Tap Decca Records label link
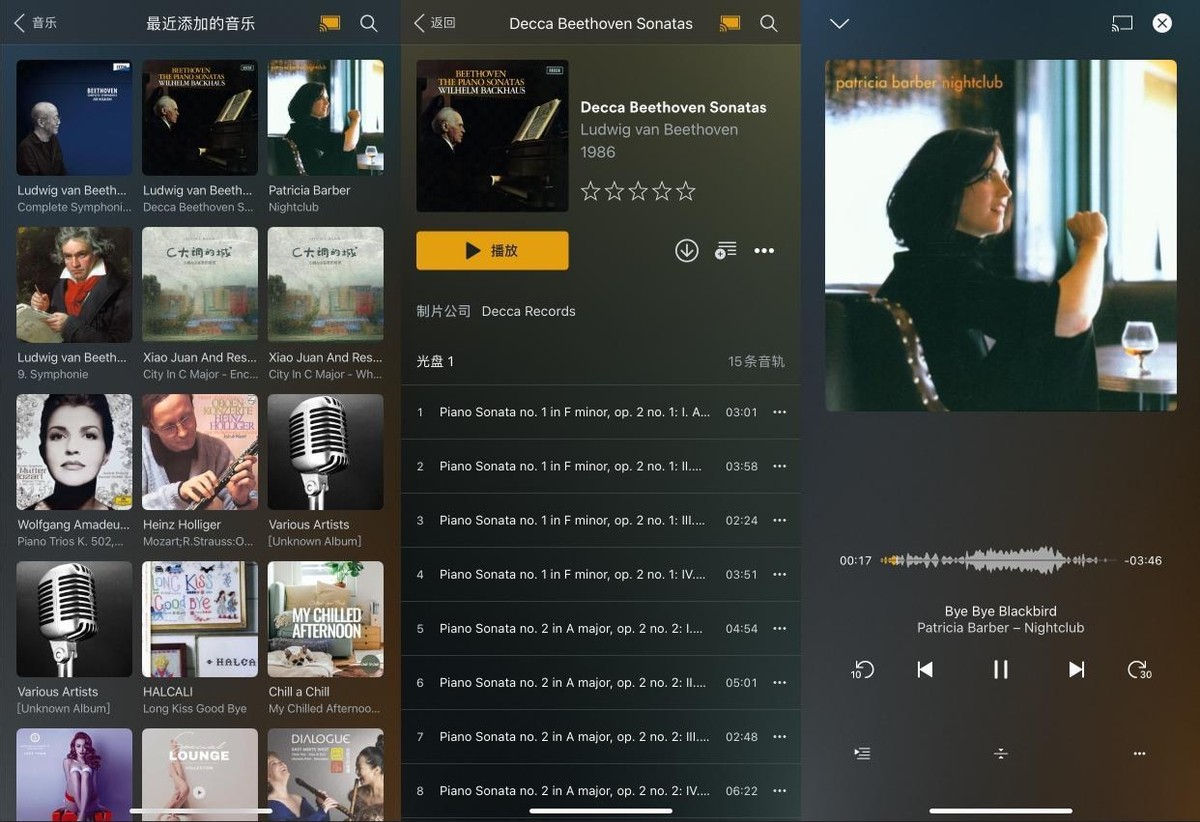This screenshot has height=822, width=1200. click(x=528, y=311)
